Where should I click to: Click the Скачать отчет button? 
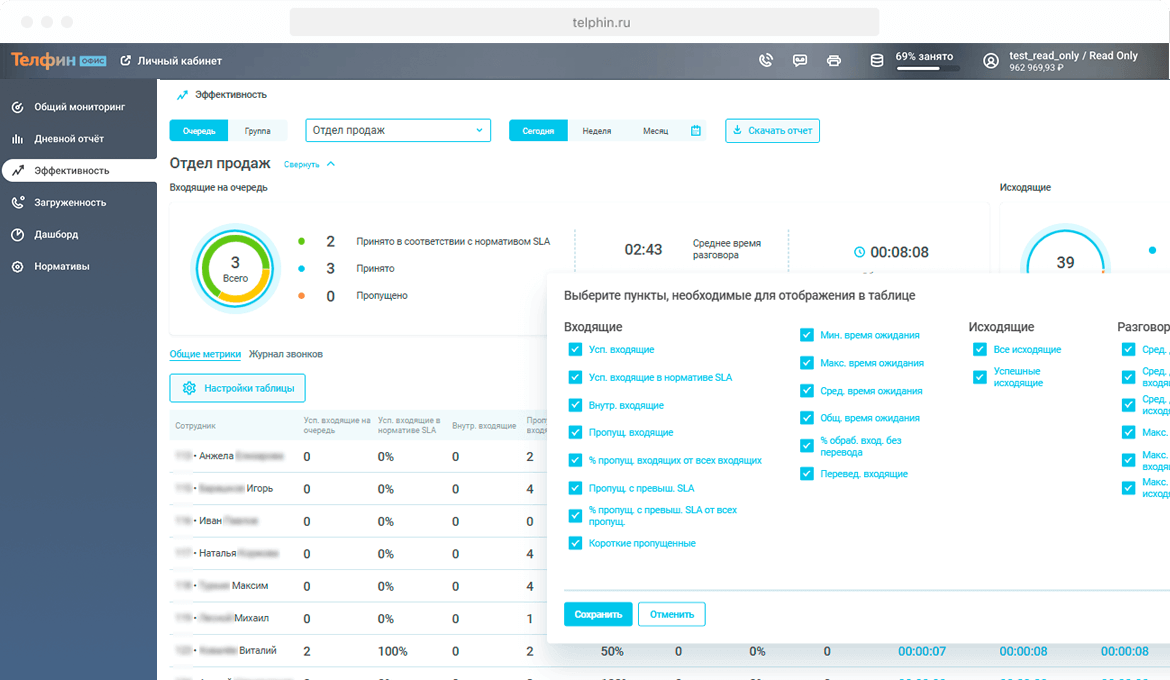(x=772, y=131)
